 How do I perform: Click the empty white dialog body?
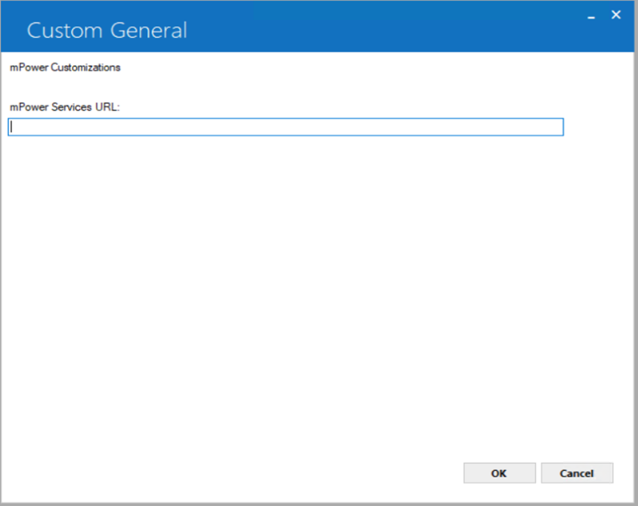[317, 293]
